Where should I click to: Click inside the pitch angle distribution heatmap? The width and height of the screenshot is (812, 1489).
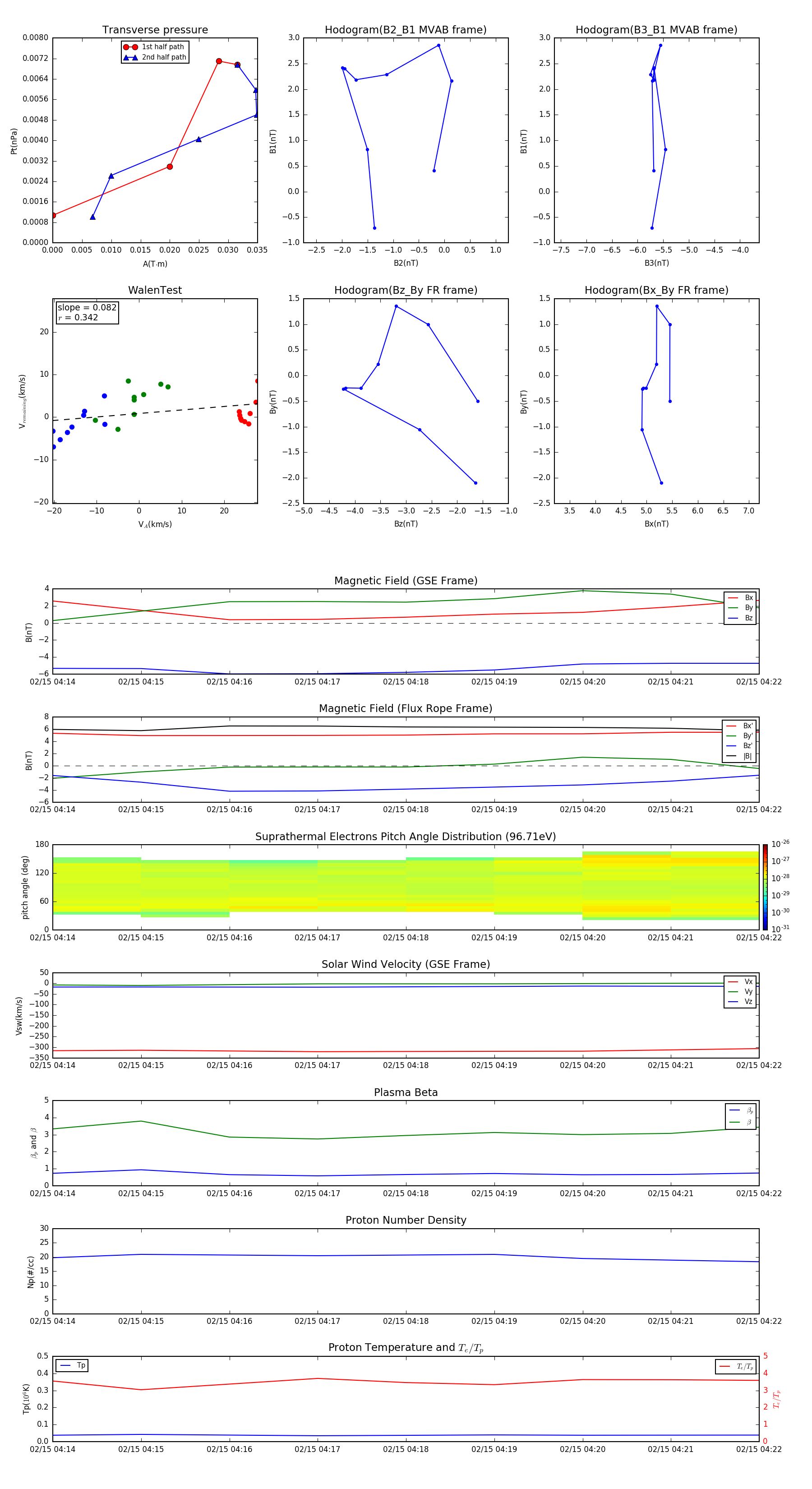(406, 887)
